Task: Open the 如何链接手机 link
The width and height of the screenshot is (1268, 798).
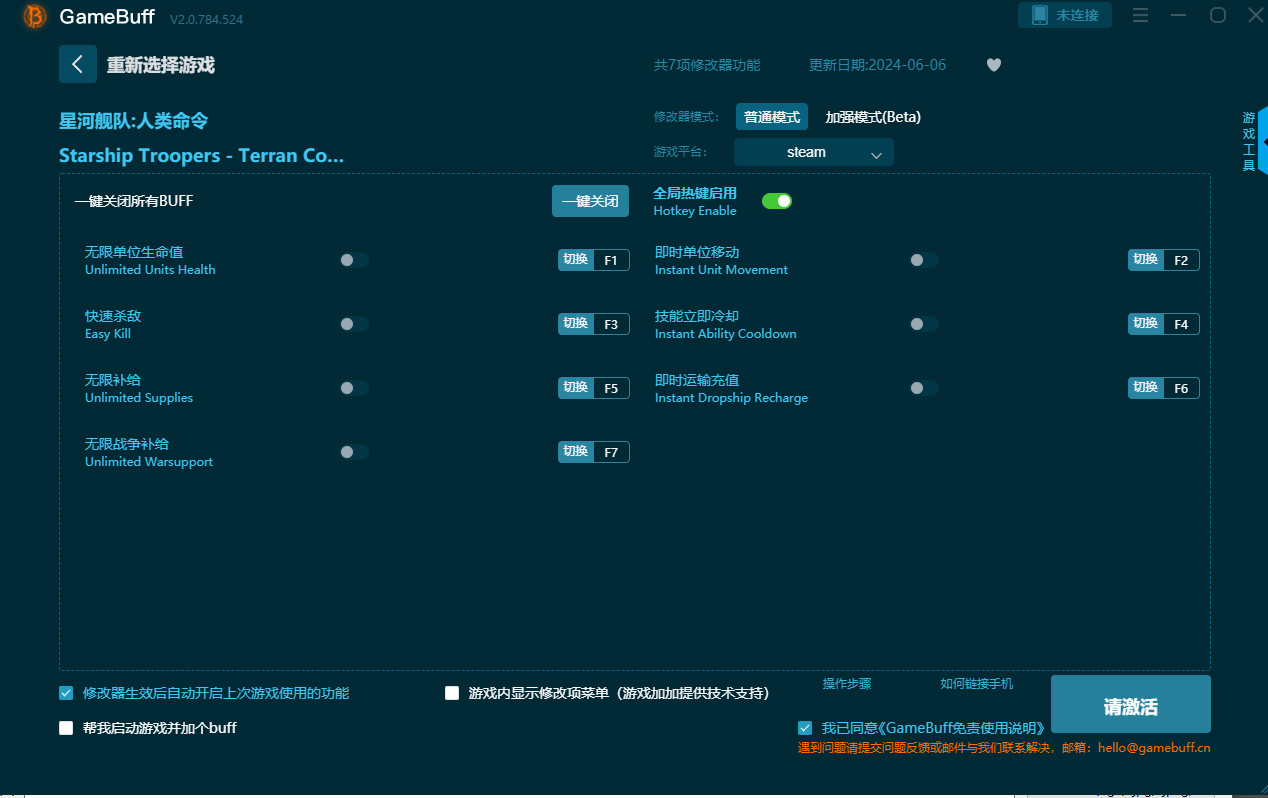Action: pos(976,684)
